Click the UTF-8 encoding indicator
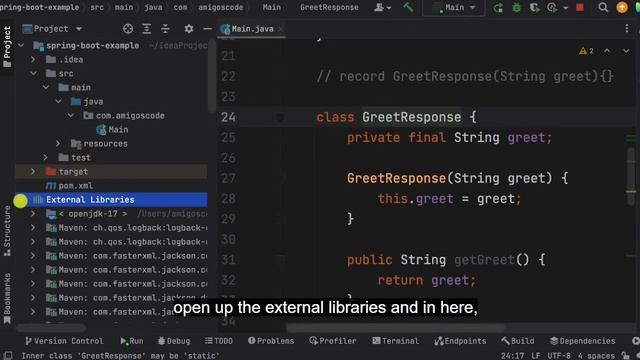 (x=559, y=356)
